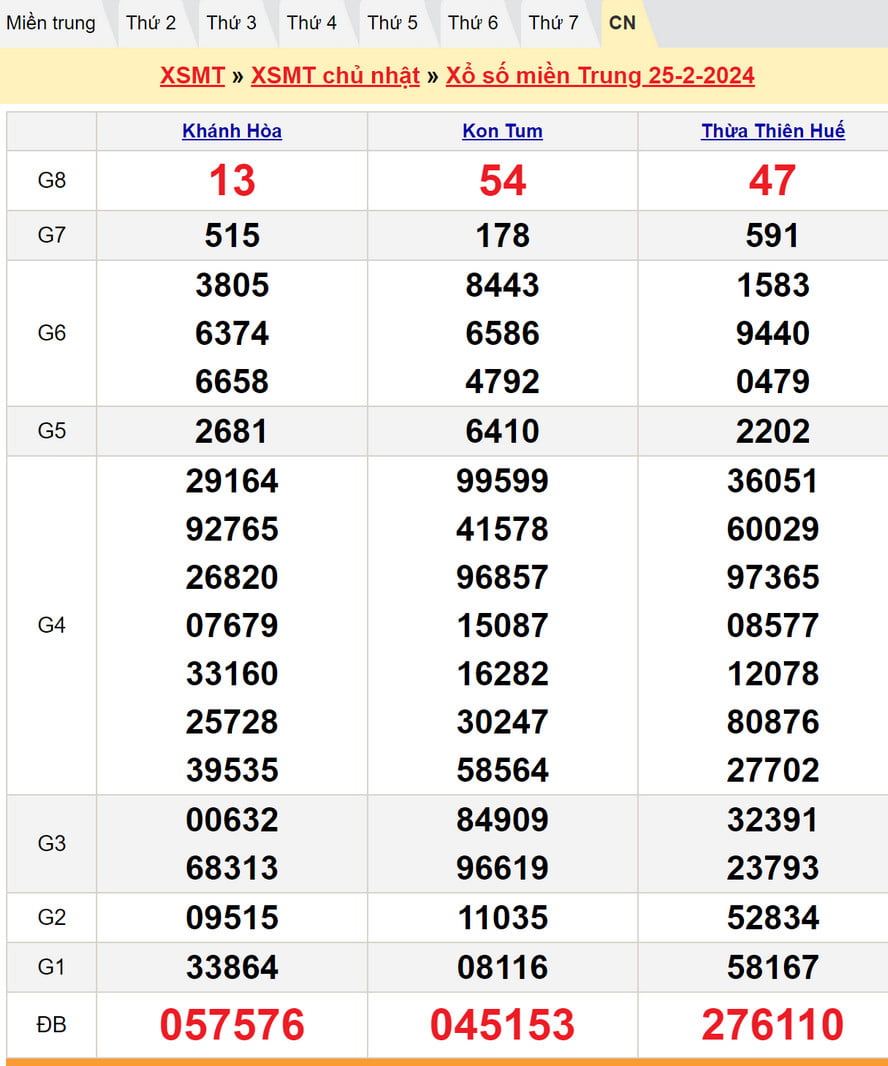The width and height of the screenshot is (888, 1066).
Task: Click the active CN tab
Action: pos(622,23)
